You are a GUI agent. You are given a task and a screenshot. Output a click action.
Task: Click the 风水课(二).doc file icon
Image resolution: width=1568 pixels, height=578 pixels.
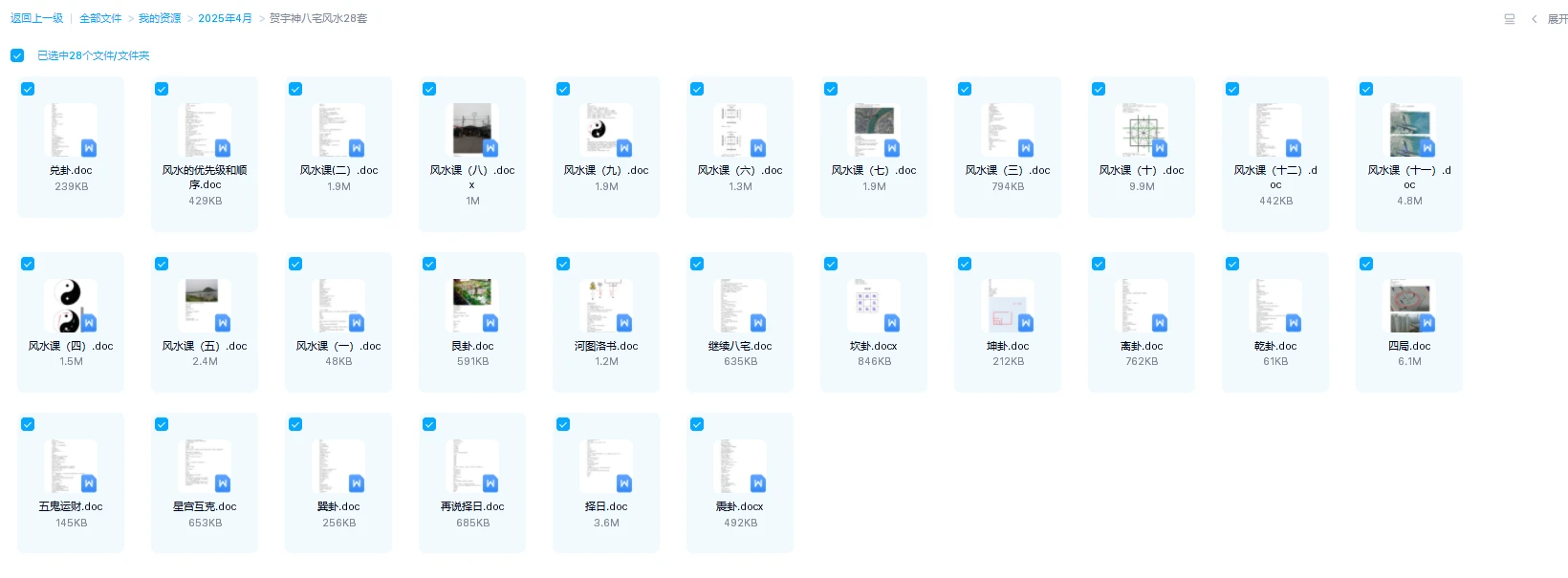pyautogui.click(x=339, y=130)
